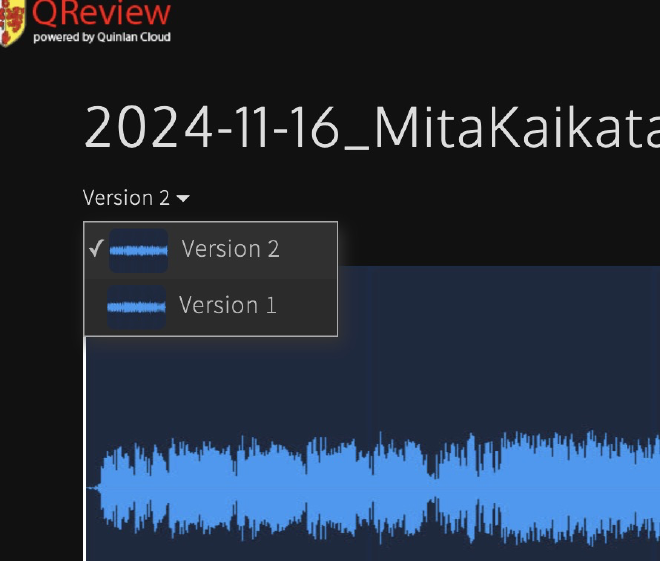Click the audio waveform to seek
This screenshot has width=660, height=561.
point(372,488)
